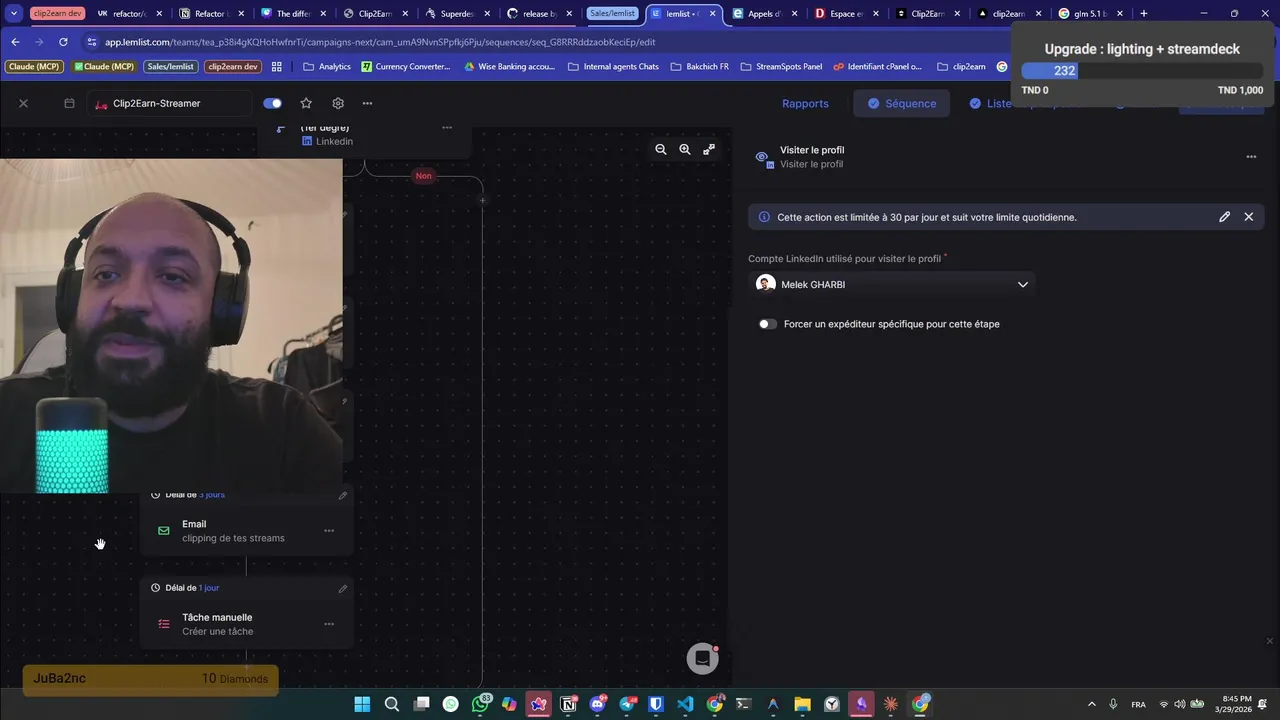Switch to the glm 5.1 browser tab
1280x720 pixels.
click(x=1089, y=14)
